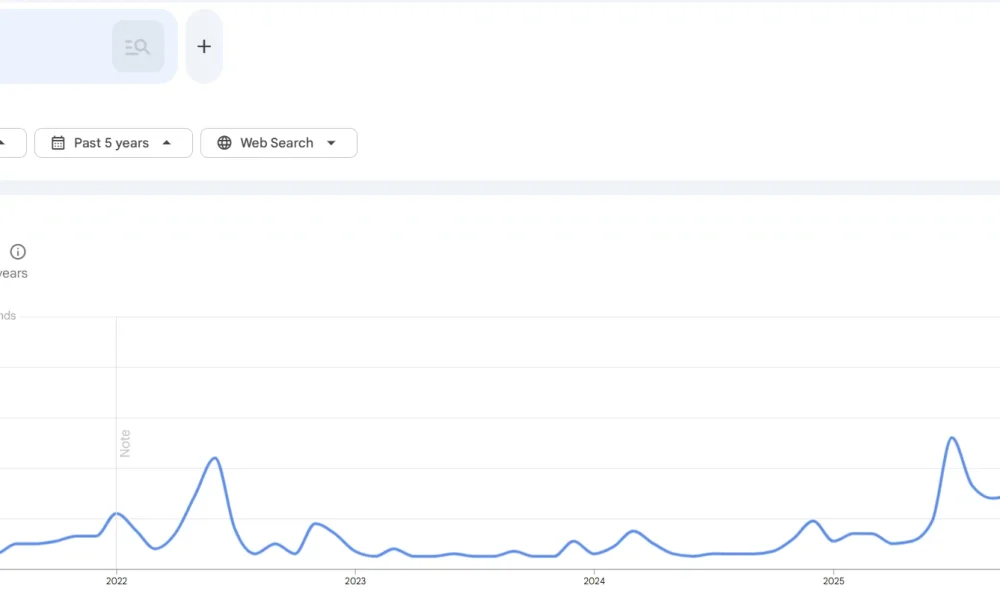Collapse the Past 5 years dropdown
The width and height of the screenshot is (1000, 600).
166,143
